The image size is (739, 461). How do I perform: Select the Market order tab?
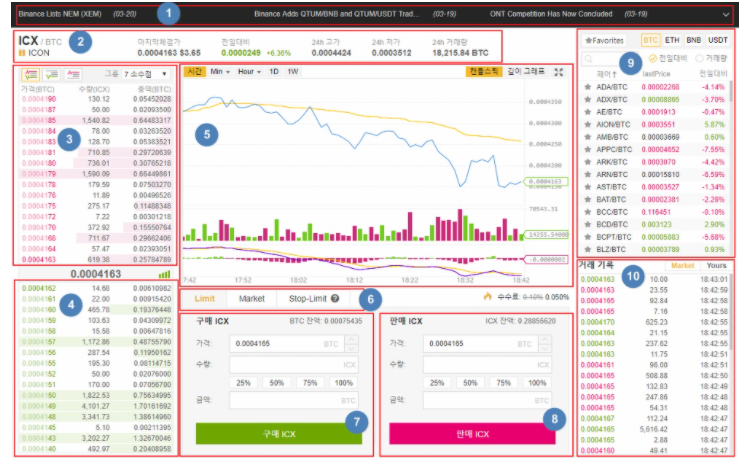click(x=252, y=298)
